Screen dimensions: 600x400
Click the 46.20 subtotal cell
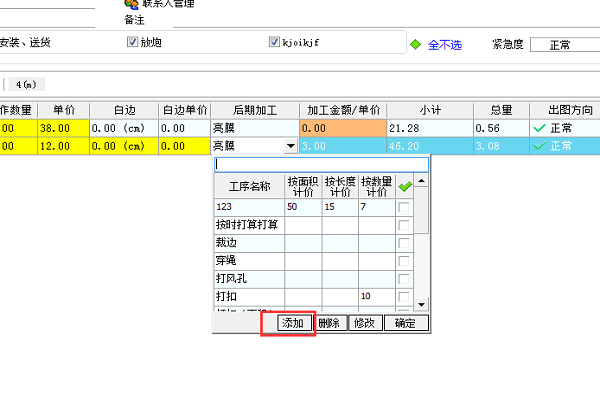point(430,146)
